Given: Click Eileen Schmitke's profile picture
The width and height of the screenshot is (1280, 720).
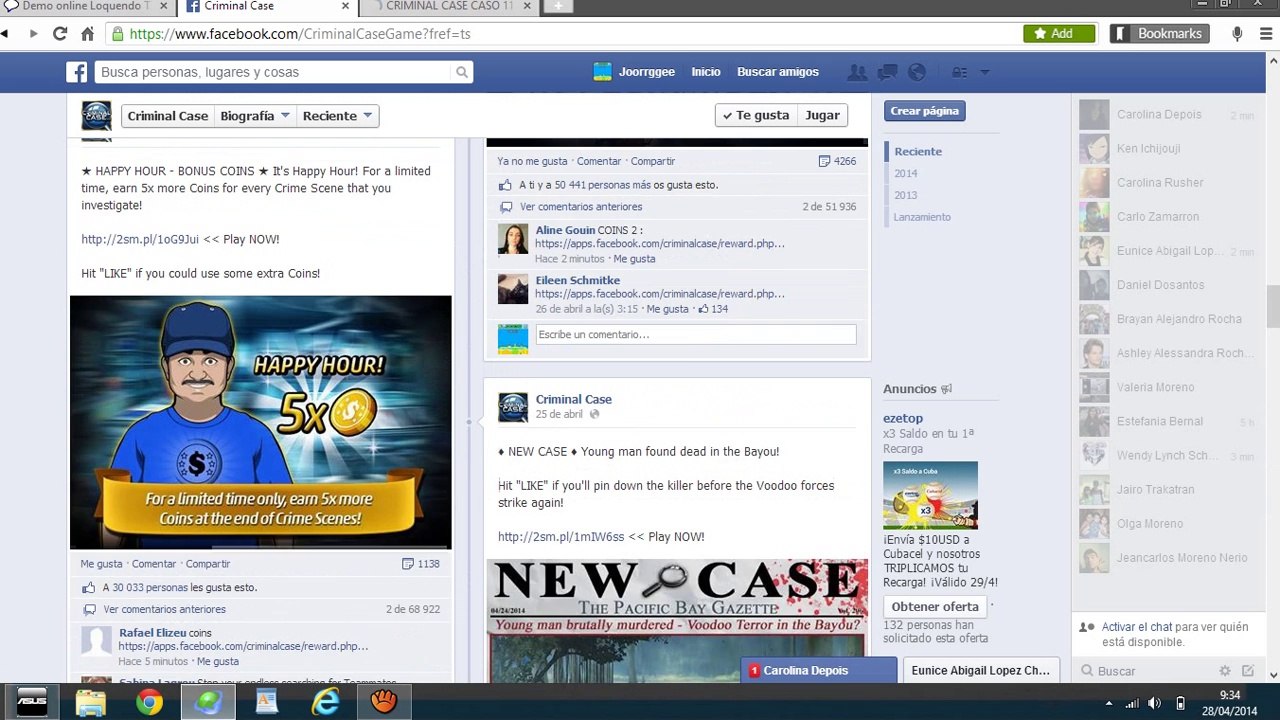Looking at the screenshot, I should click(x=513, y=289).
